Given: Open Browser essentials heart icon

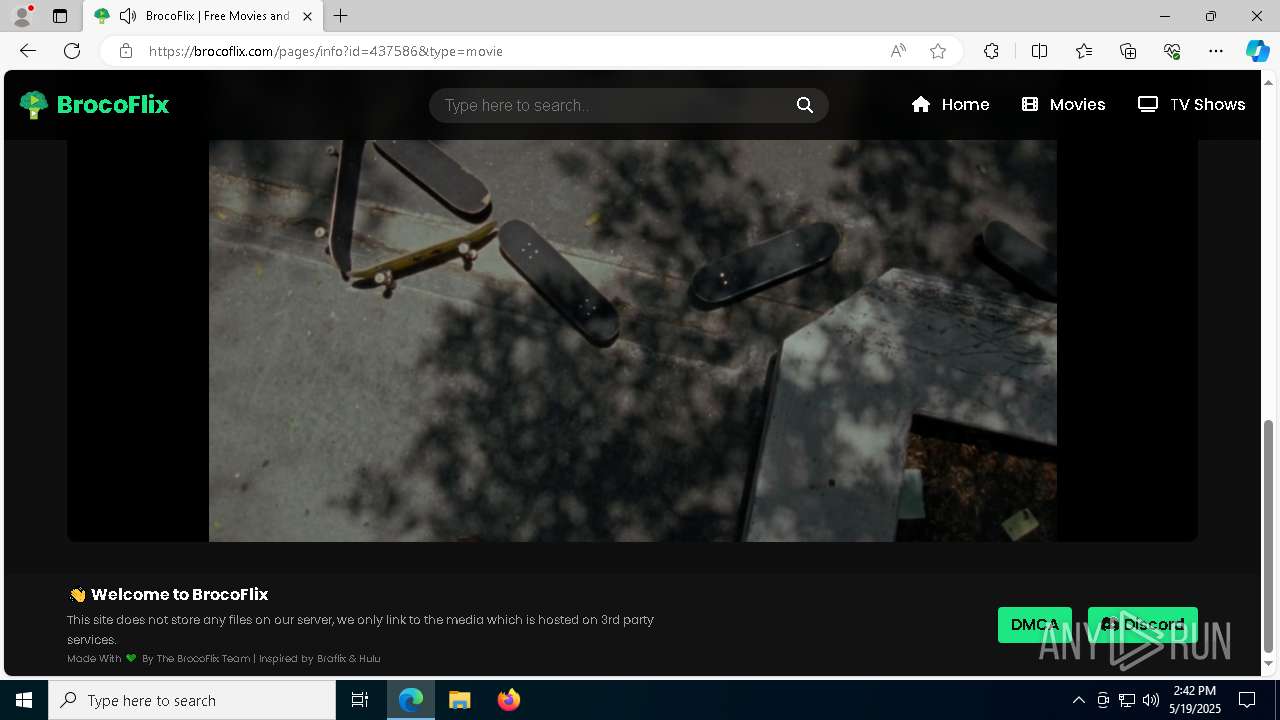Looking at the screenshot, I should click(x=1172, y=51).
